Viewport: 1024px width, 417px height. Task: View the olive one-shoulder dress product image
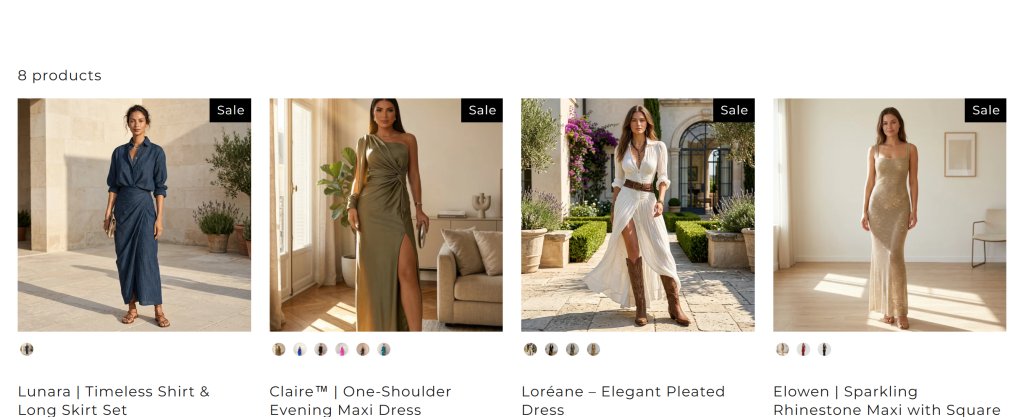[x=386, y=215]
